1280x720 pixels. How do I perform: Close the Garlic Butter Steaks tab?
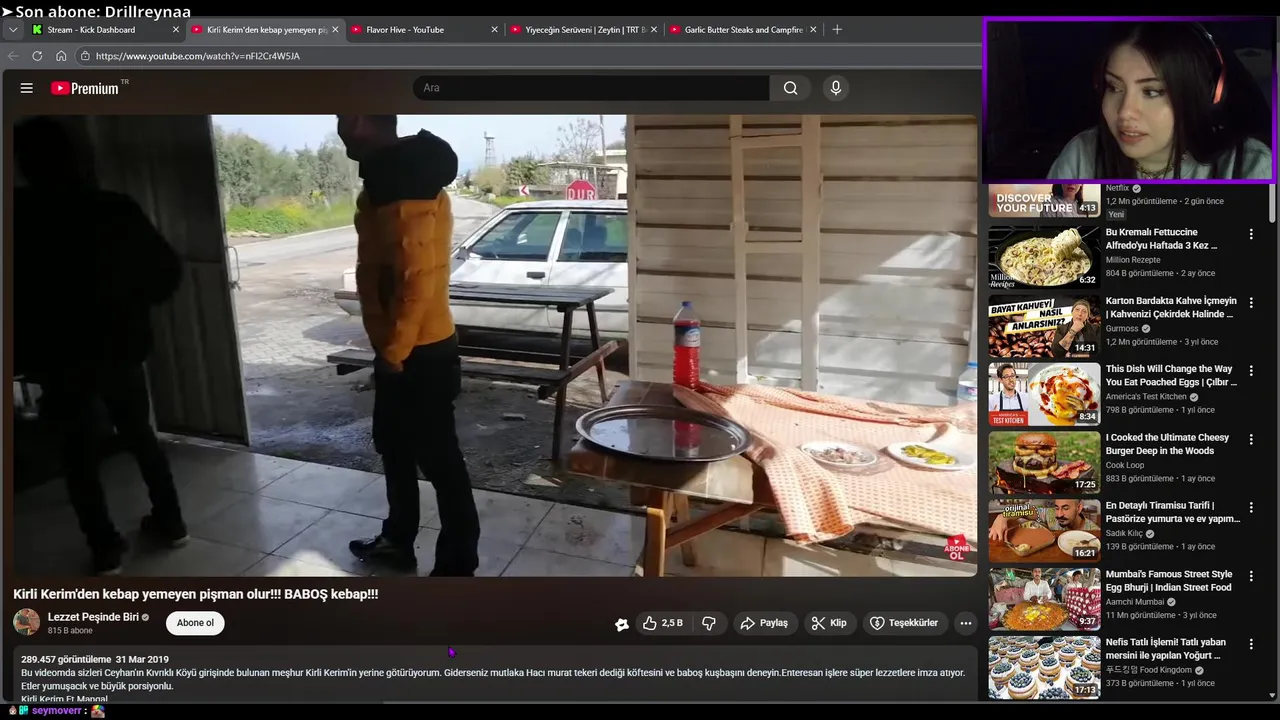tap(813, 30)
